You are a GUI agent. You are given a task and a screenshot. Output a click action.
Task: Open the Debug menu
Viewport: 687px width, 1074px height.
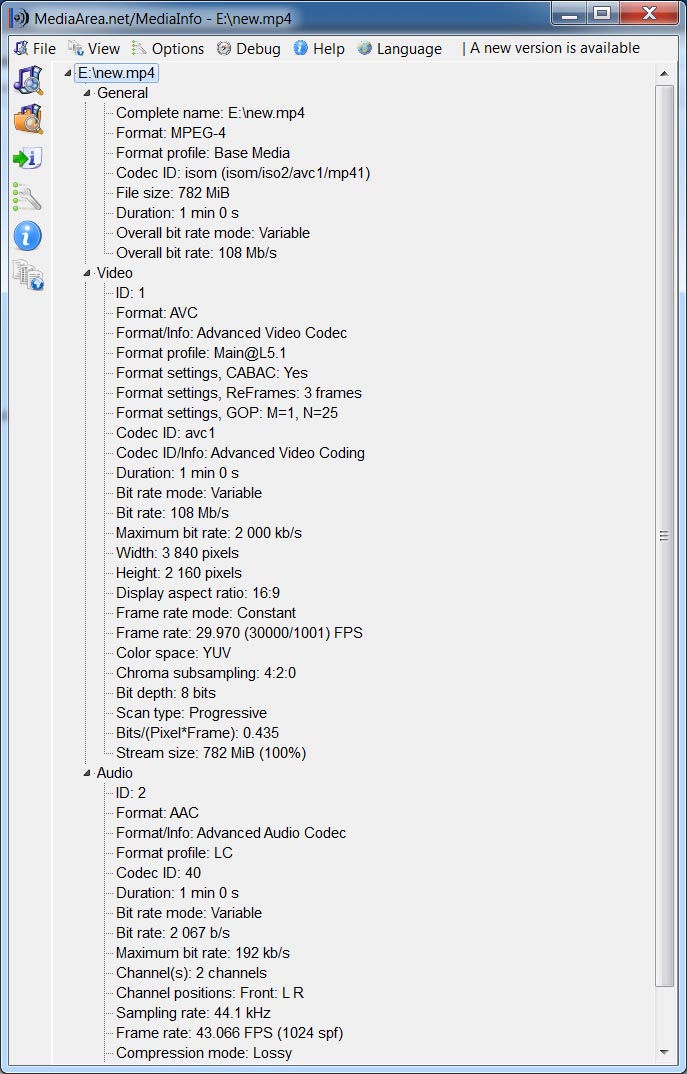249,49
